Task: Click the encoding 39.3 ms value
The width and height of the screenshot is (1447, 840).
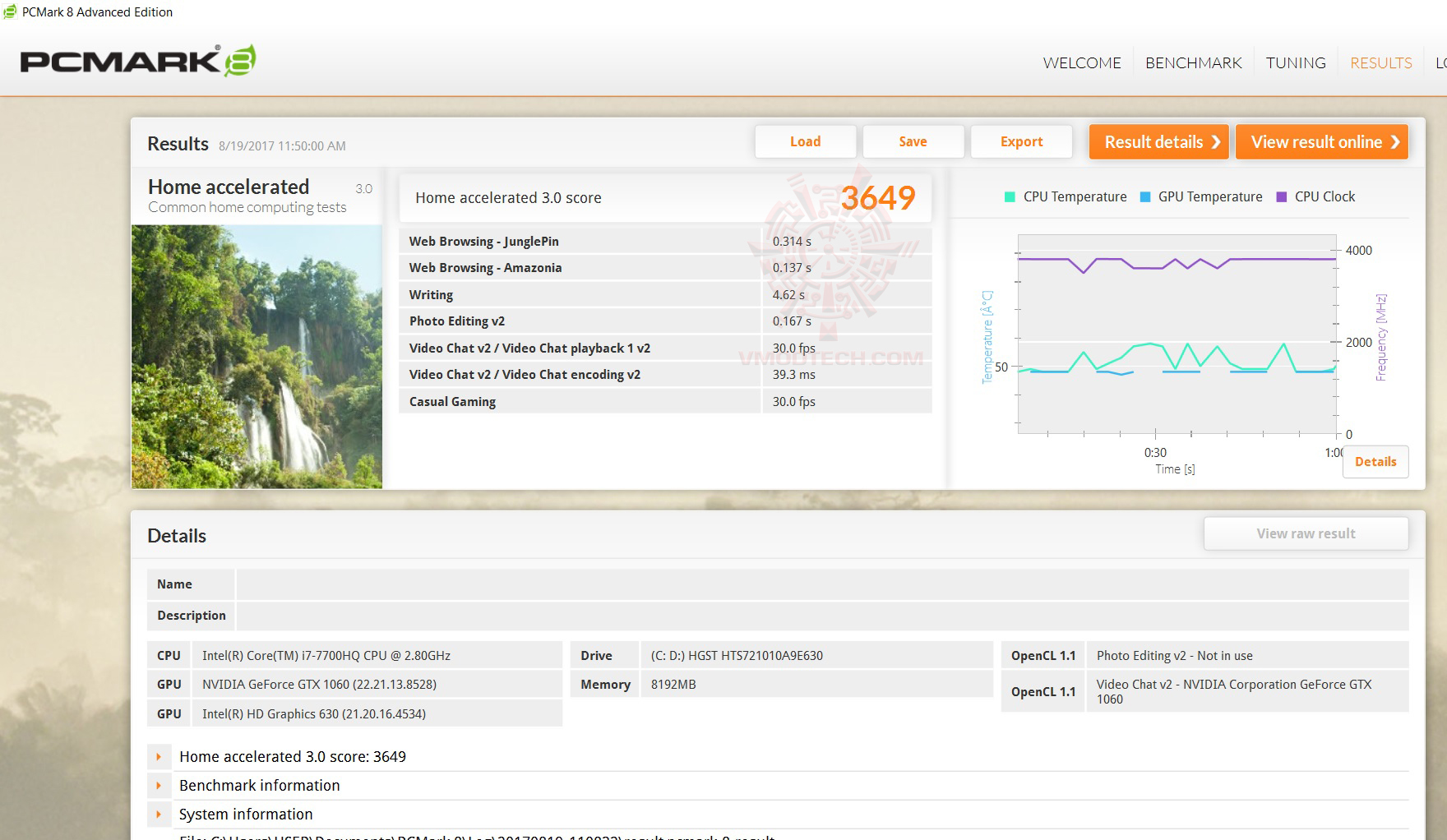Action: point(794,374)
